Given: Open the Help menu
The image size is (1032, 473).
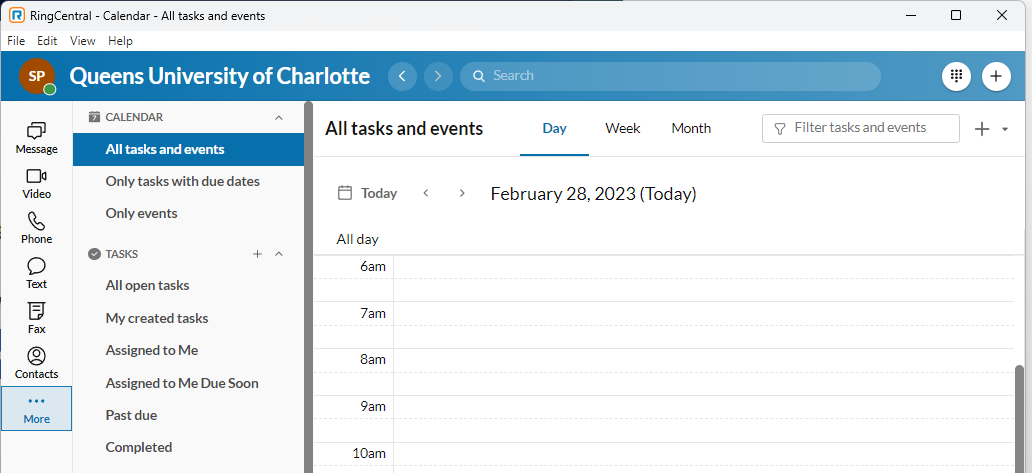Looking at the screenshot, I should (x=120, y=41).
